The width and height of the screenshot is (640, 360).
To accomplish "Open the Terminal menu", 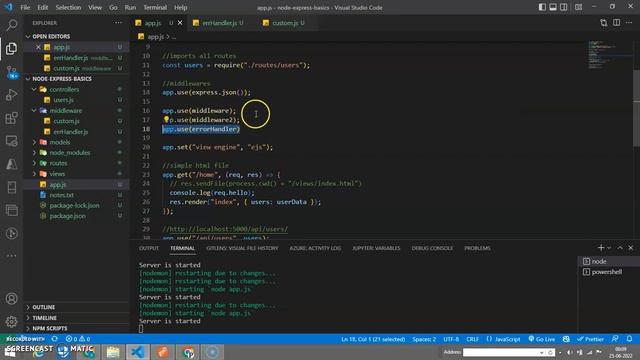I will (x=155, y=7).
